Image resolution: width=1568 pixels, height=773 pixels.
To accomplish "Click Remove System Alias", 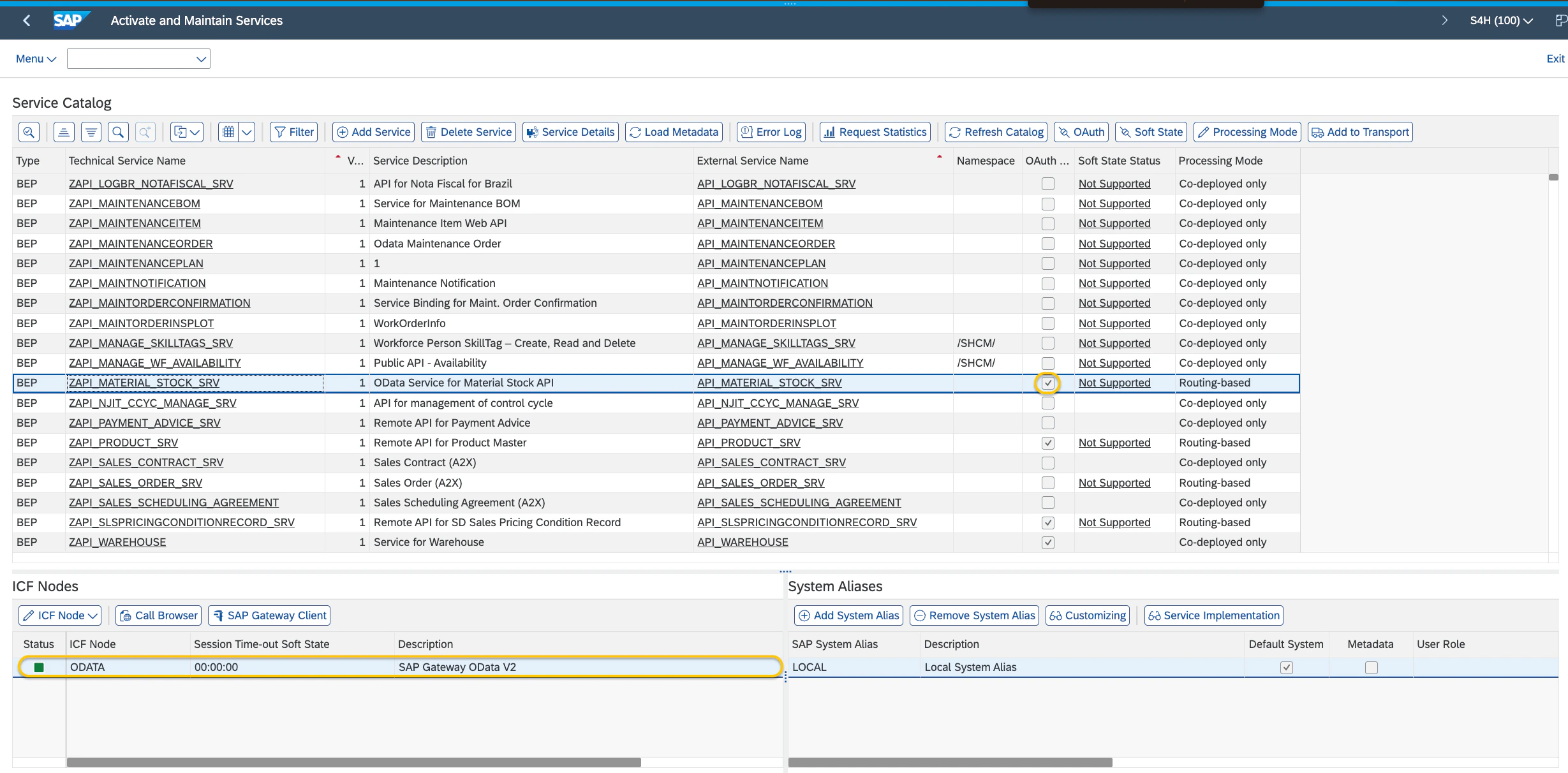I will pos(975,615).
